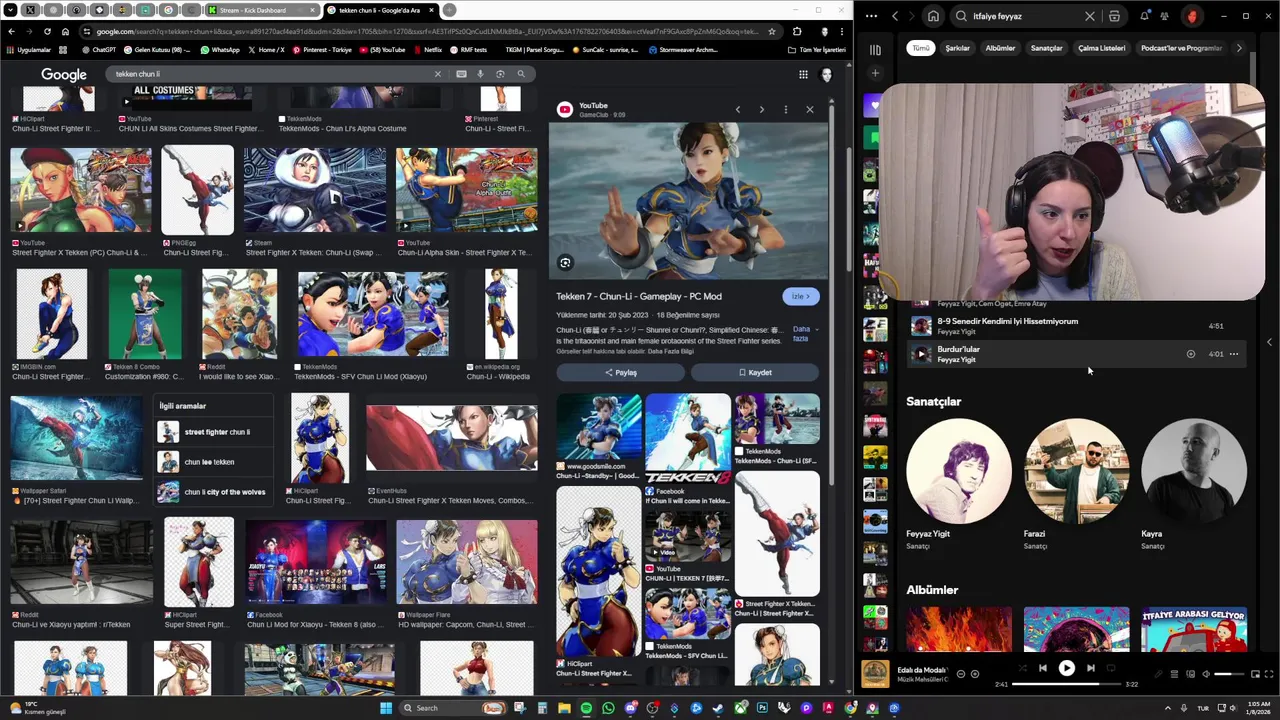Image resolution: width=1280 pixels, height=720 pixels.
Task: Click the İzle button in preview
Action: click(x=801, y=296)
